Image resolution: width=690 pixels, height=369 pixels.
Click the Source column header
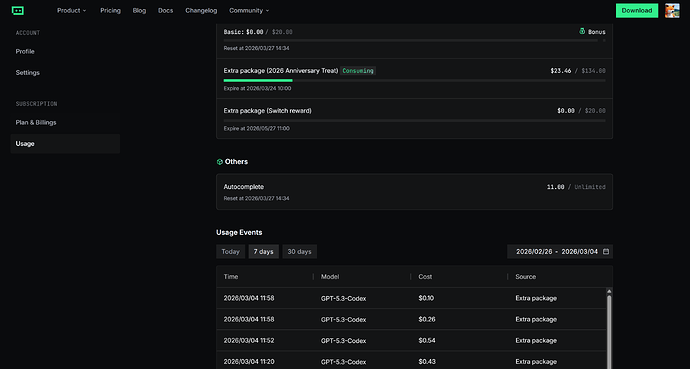(x=525, y=277)
